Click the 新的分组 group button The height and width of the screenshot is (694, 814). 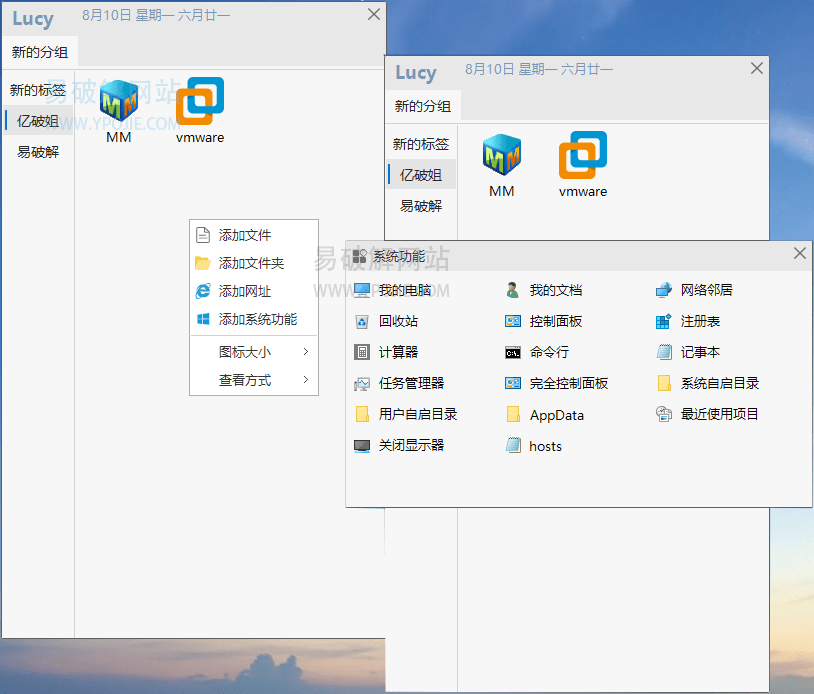[x=420, y=106]
